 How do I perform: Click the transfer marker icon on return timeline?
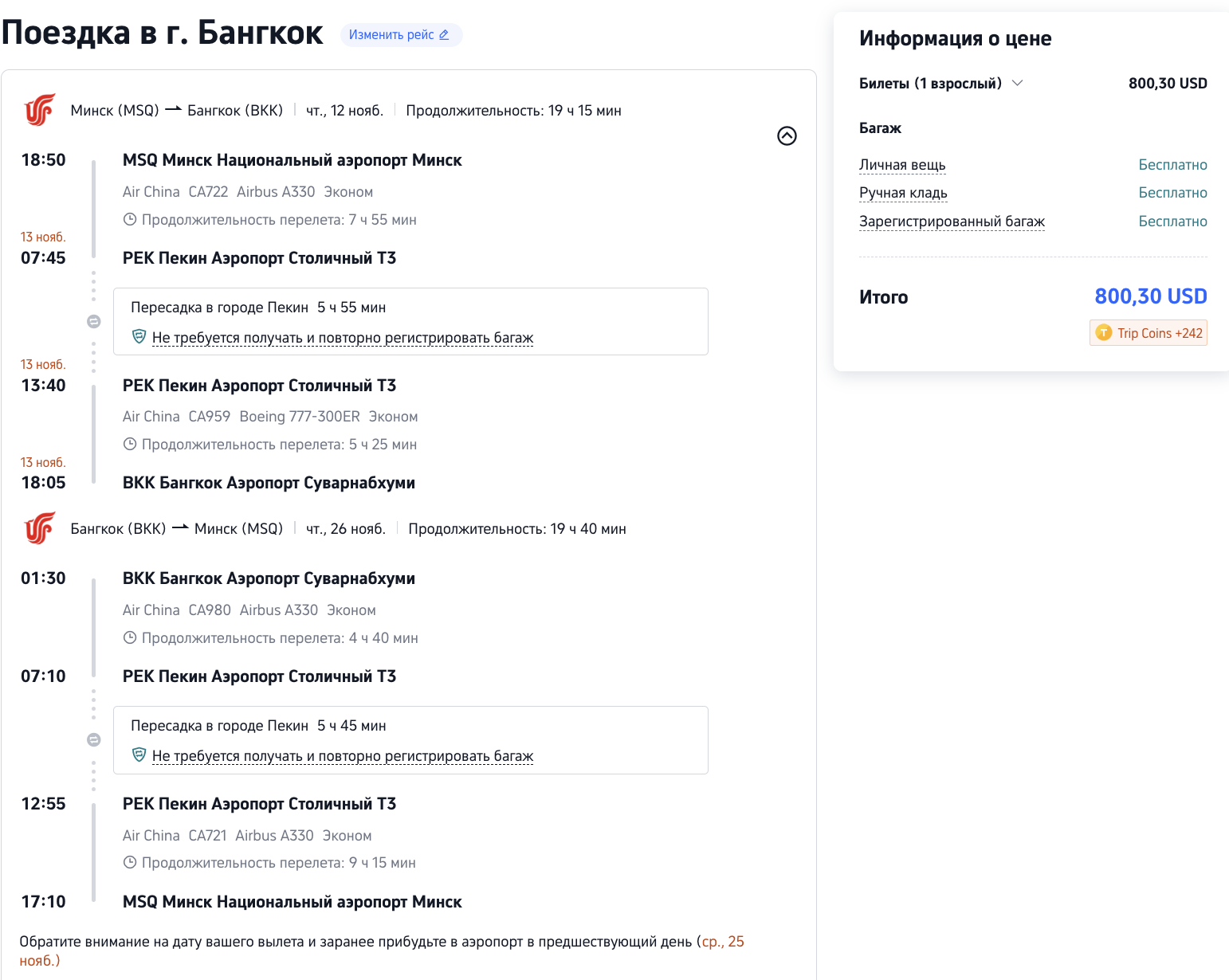[93, 740]
